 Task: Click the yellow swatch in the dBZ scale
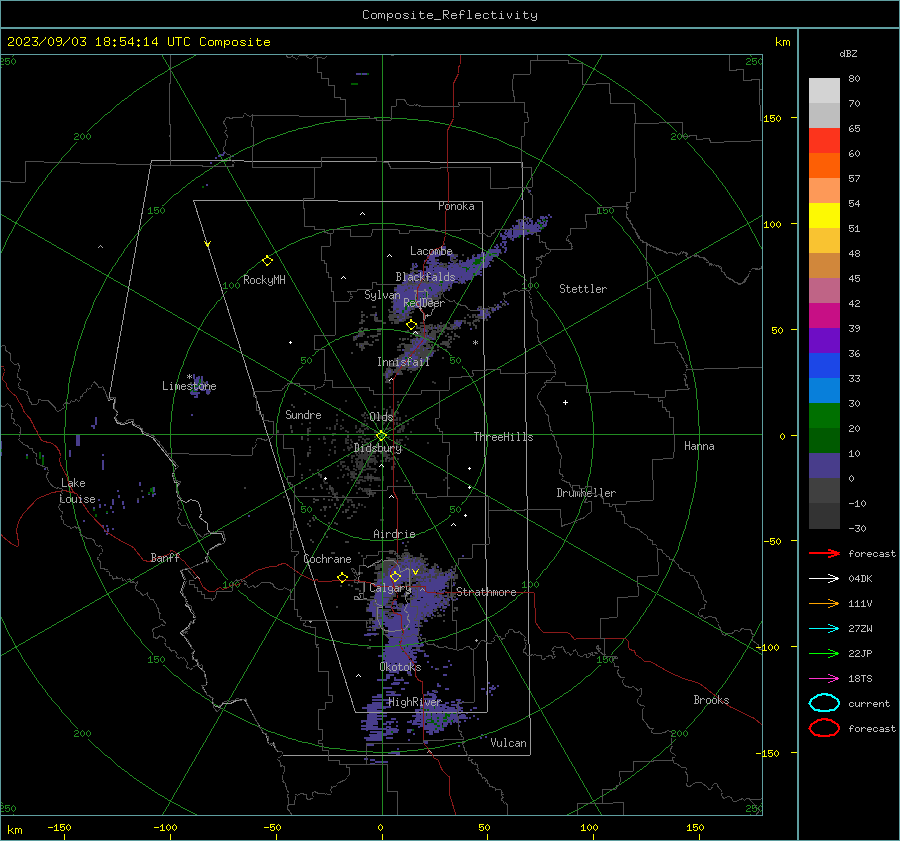click(824, 215)
